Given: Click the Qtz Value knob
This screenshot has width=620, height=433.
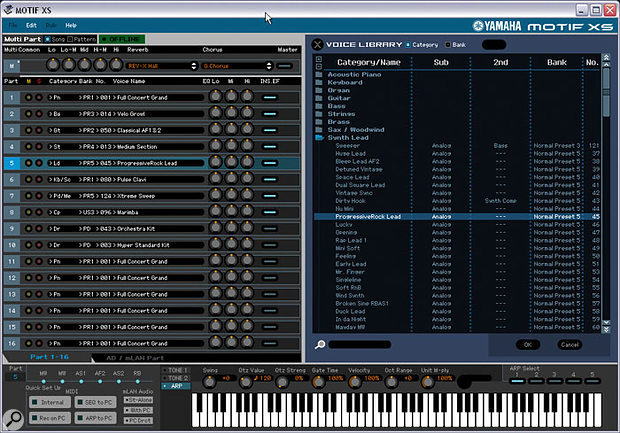Looking at the screenshot, I should 246,382.
